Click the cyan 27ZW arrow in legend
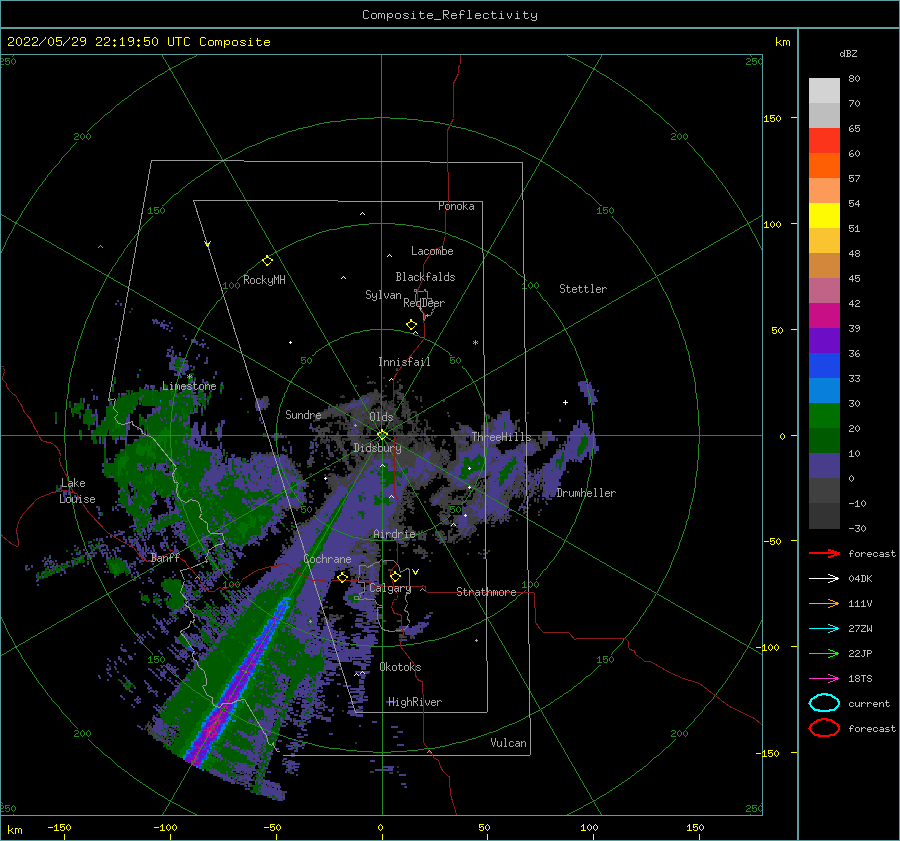Viewport: 900px width, 841px height. [824, 629]
